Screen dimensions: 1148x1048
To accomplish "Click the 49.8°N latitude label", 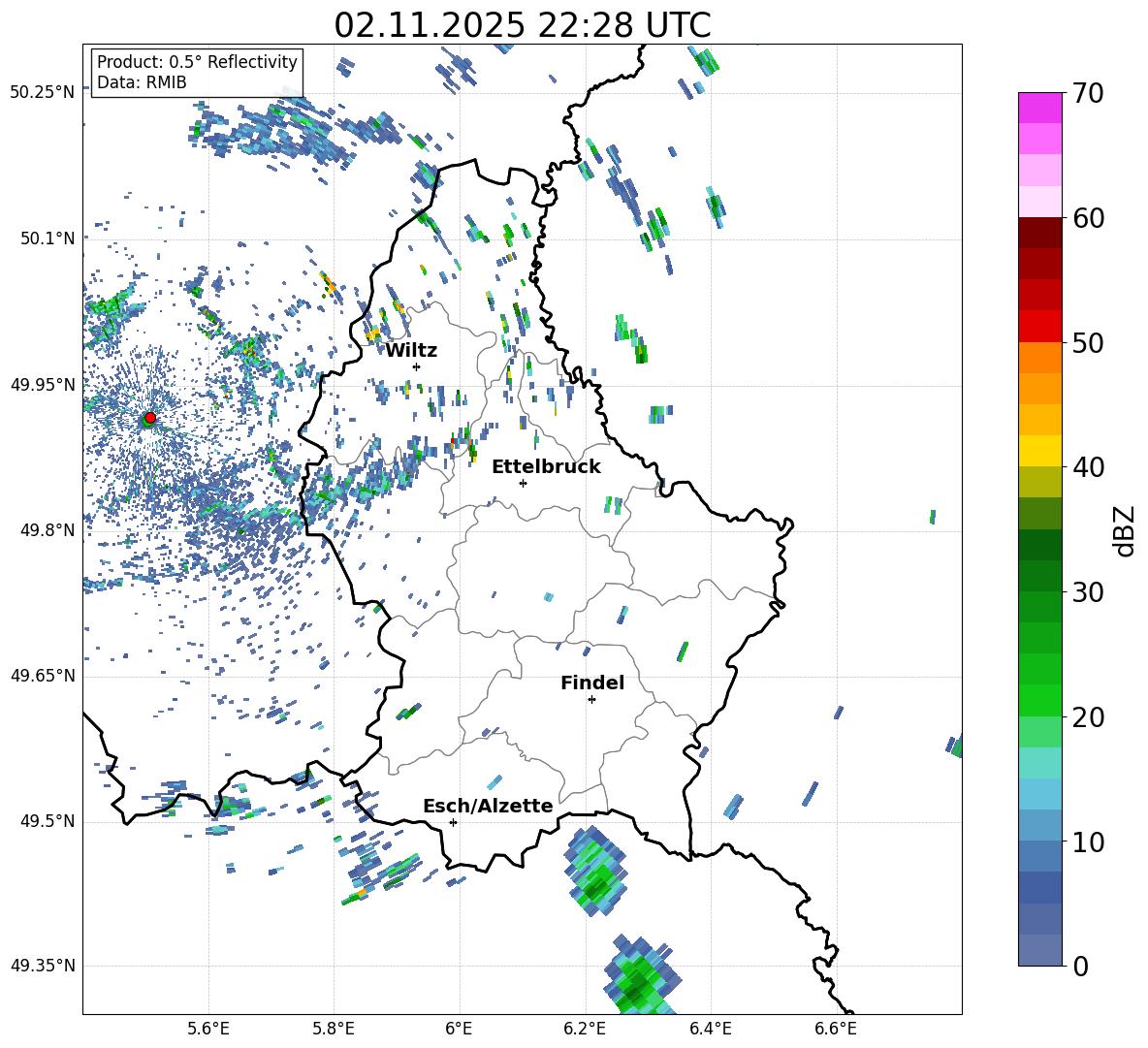I will pyautogui.click(x=47, y=529).
